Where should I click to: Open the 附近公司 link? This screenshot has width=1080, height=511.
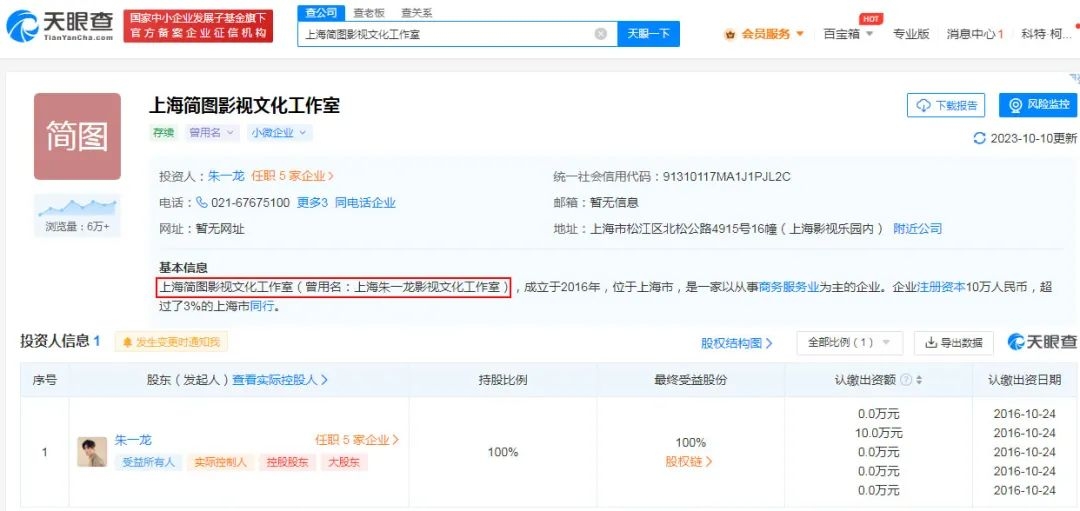(x=917, y=229)
